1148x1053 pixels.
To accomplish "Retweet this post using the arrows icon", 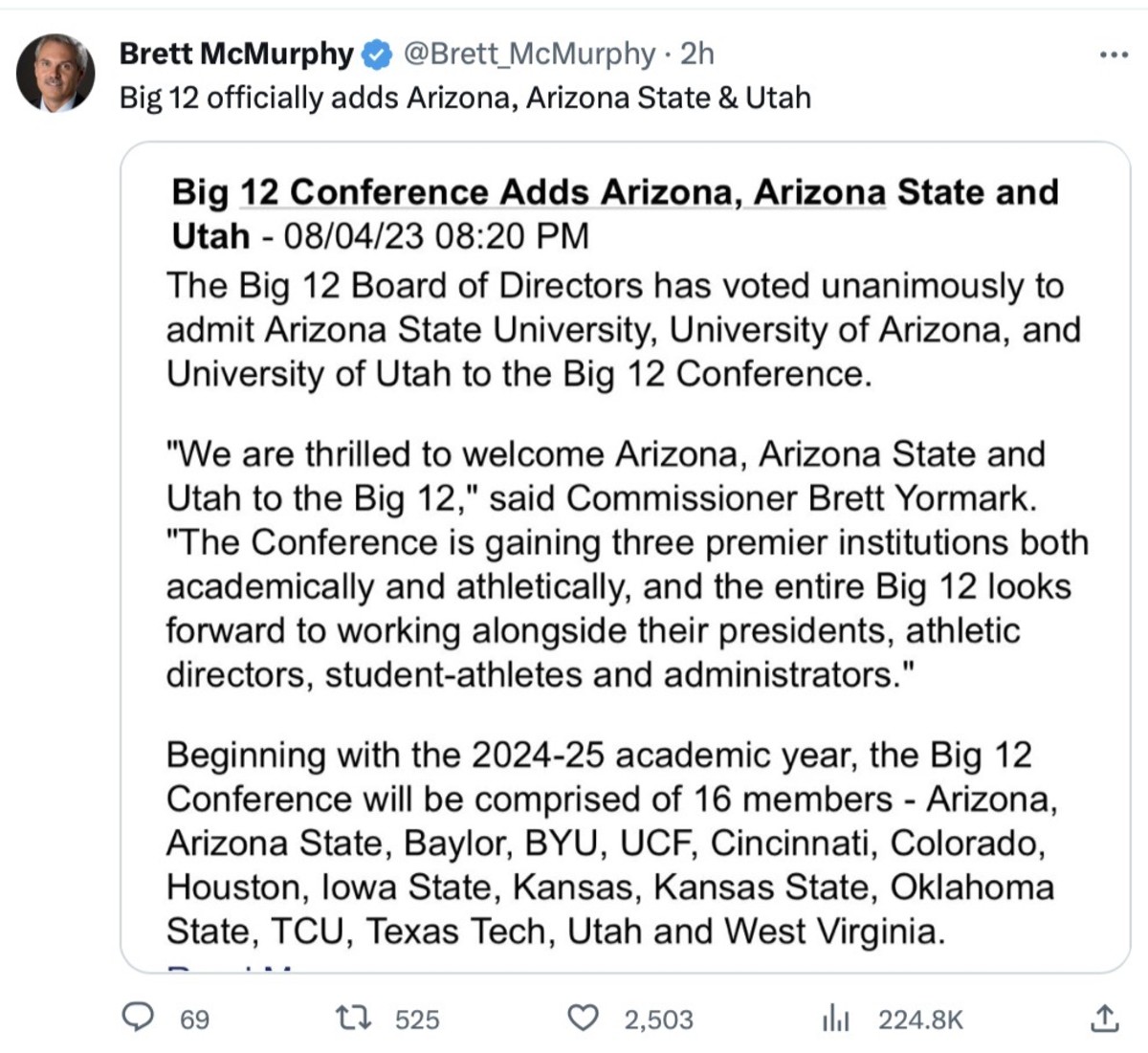I will (x=354, y=1018).
